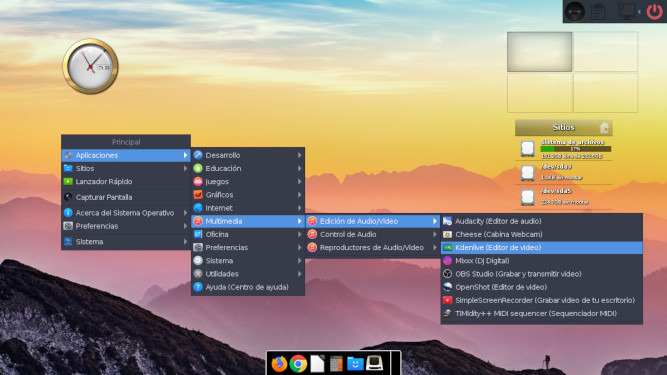Viewport: 667px width, 375px height.
Task: Click the red power button icon
Action: [x=655, y=11]
